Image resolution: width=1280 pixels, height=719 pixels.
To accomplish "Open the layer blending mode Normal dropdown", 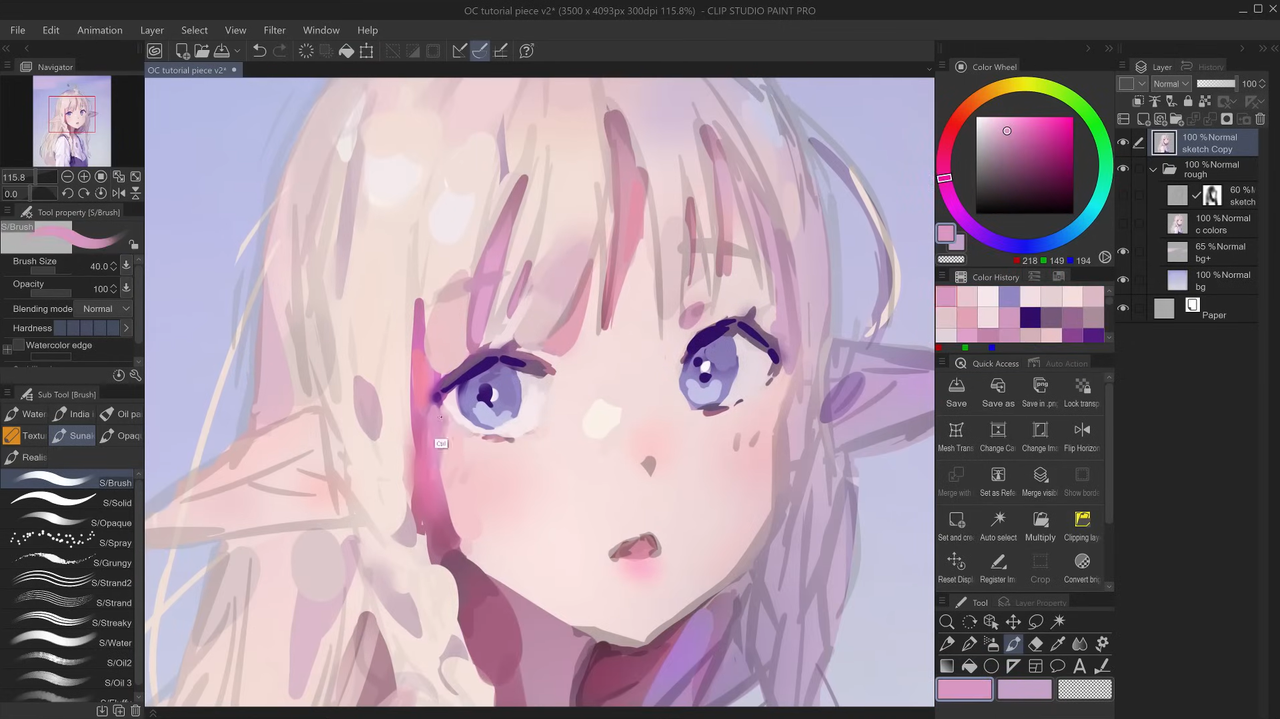I will pos(1170,84).
